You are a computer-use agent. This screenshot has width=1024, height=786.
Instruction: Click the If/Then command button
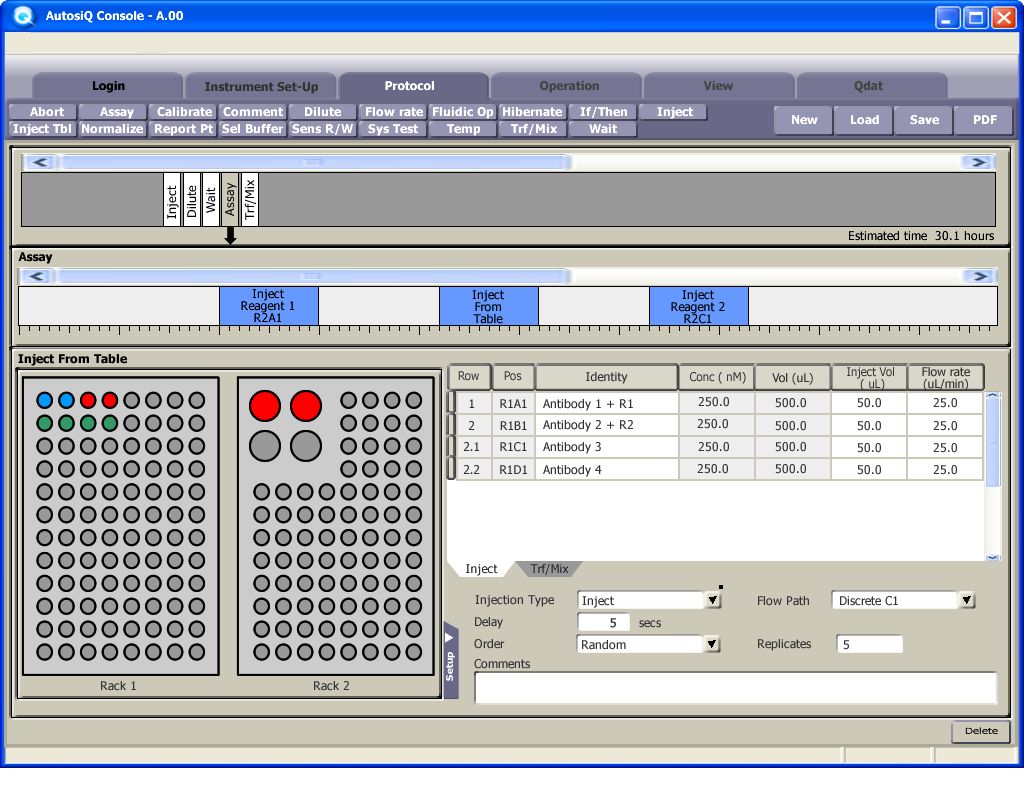[603, 112]
